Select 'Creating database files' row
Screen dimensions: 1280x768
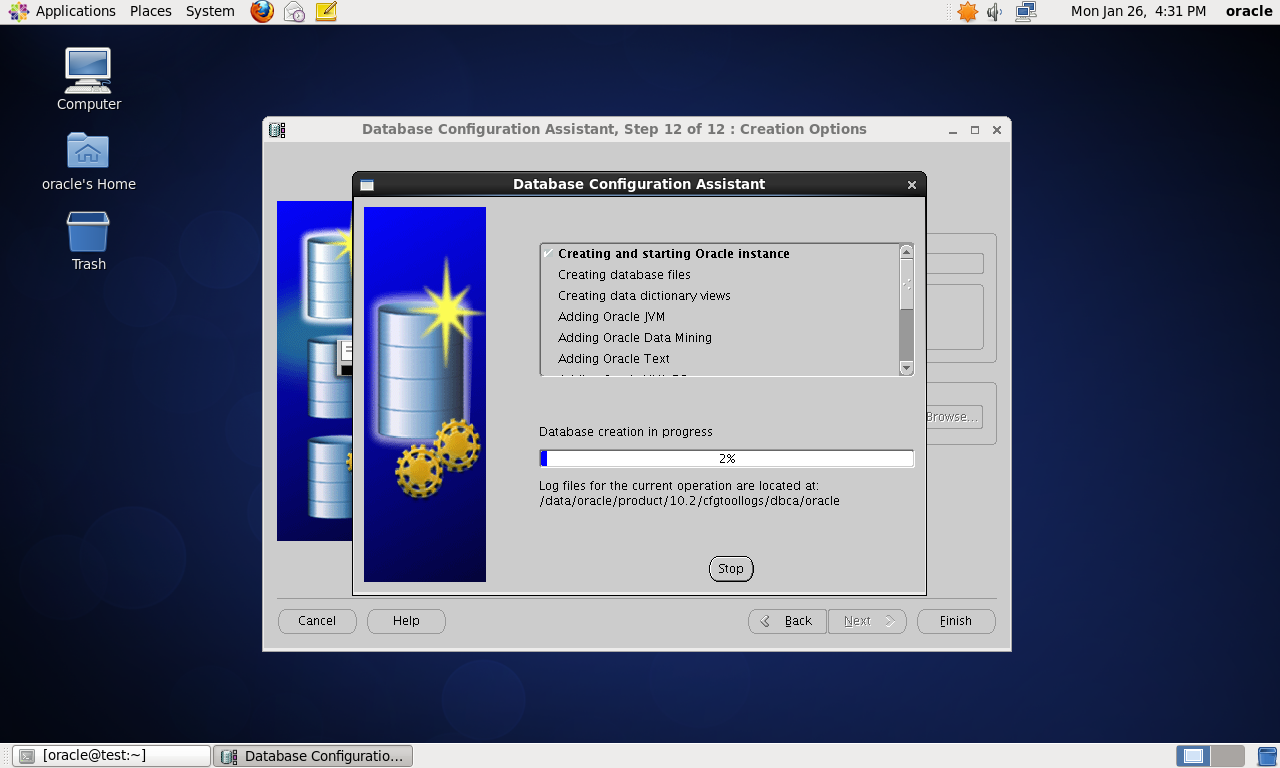[720, 275]
